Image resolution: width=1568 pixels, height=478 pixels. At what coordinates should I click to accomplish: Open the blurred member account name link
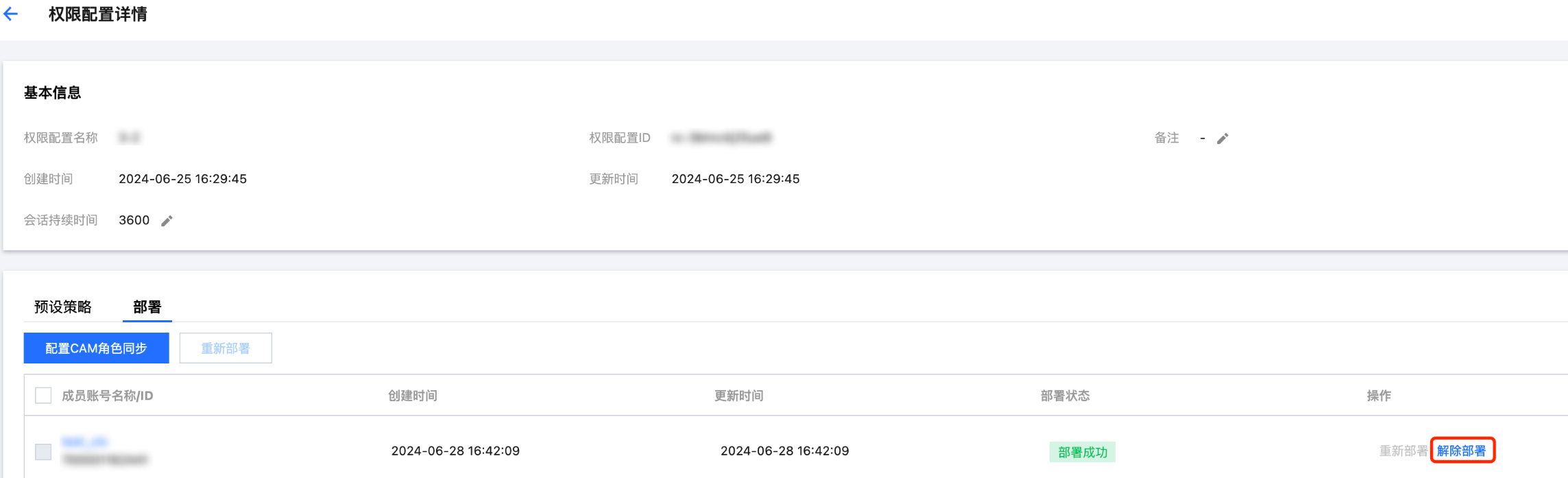pos(84,442)
